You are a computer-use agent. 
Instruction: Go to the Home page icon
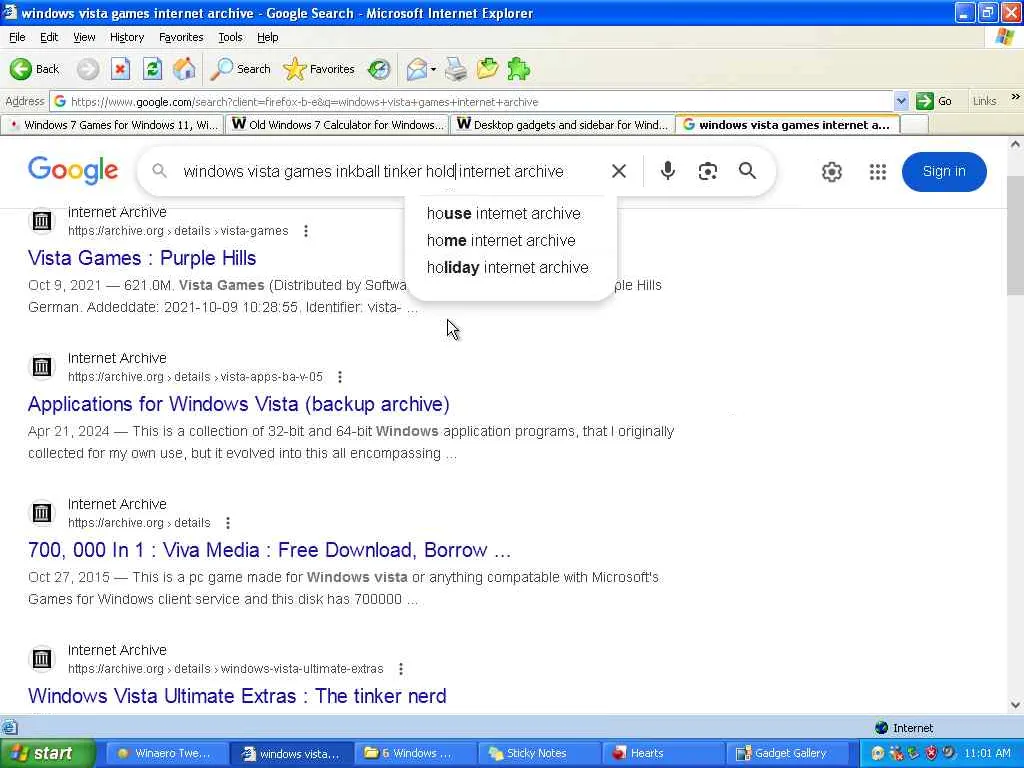[x=184, y=69]
